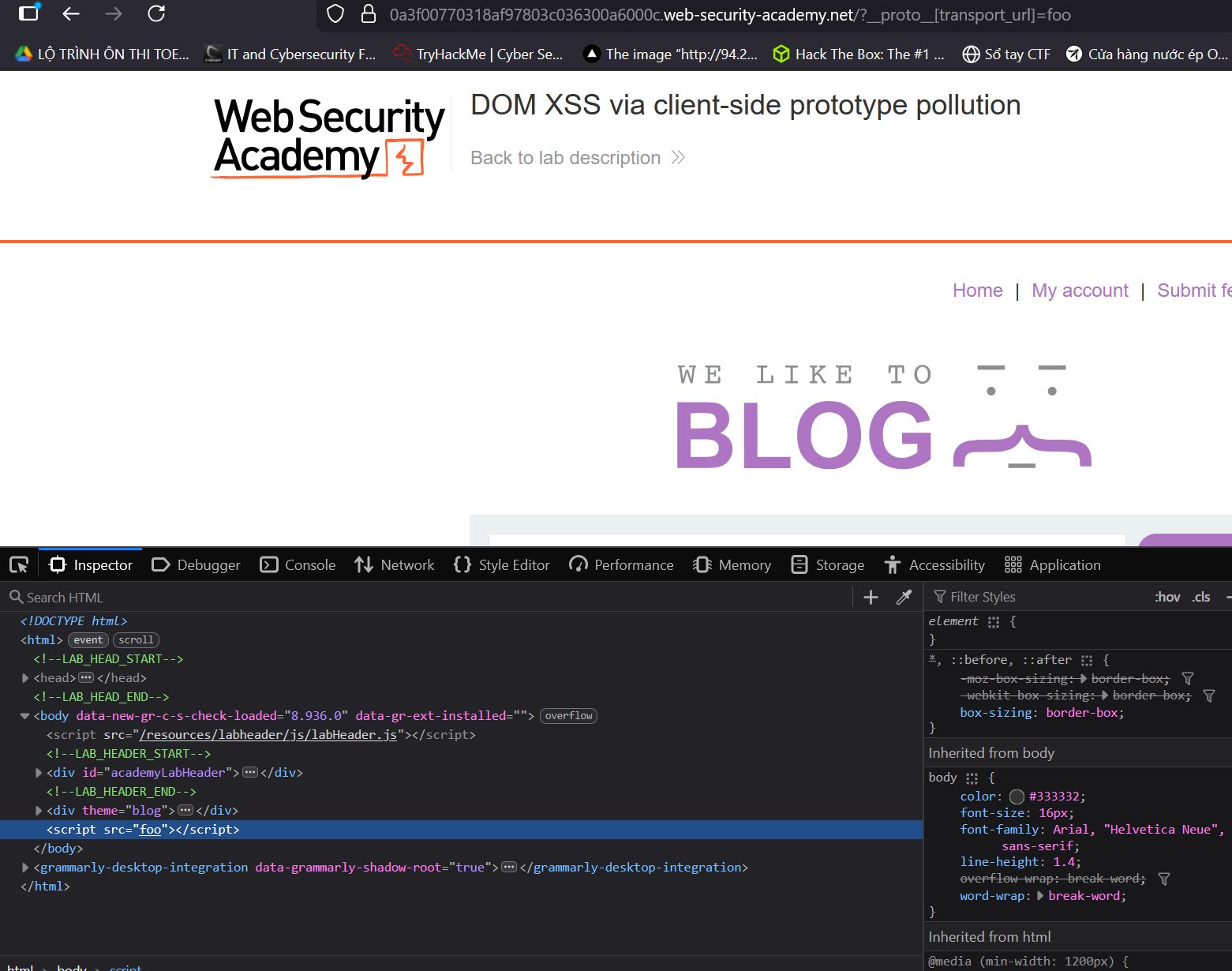
Task: Reload the page with refresh icon
Action: pos(156,13)
